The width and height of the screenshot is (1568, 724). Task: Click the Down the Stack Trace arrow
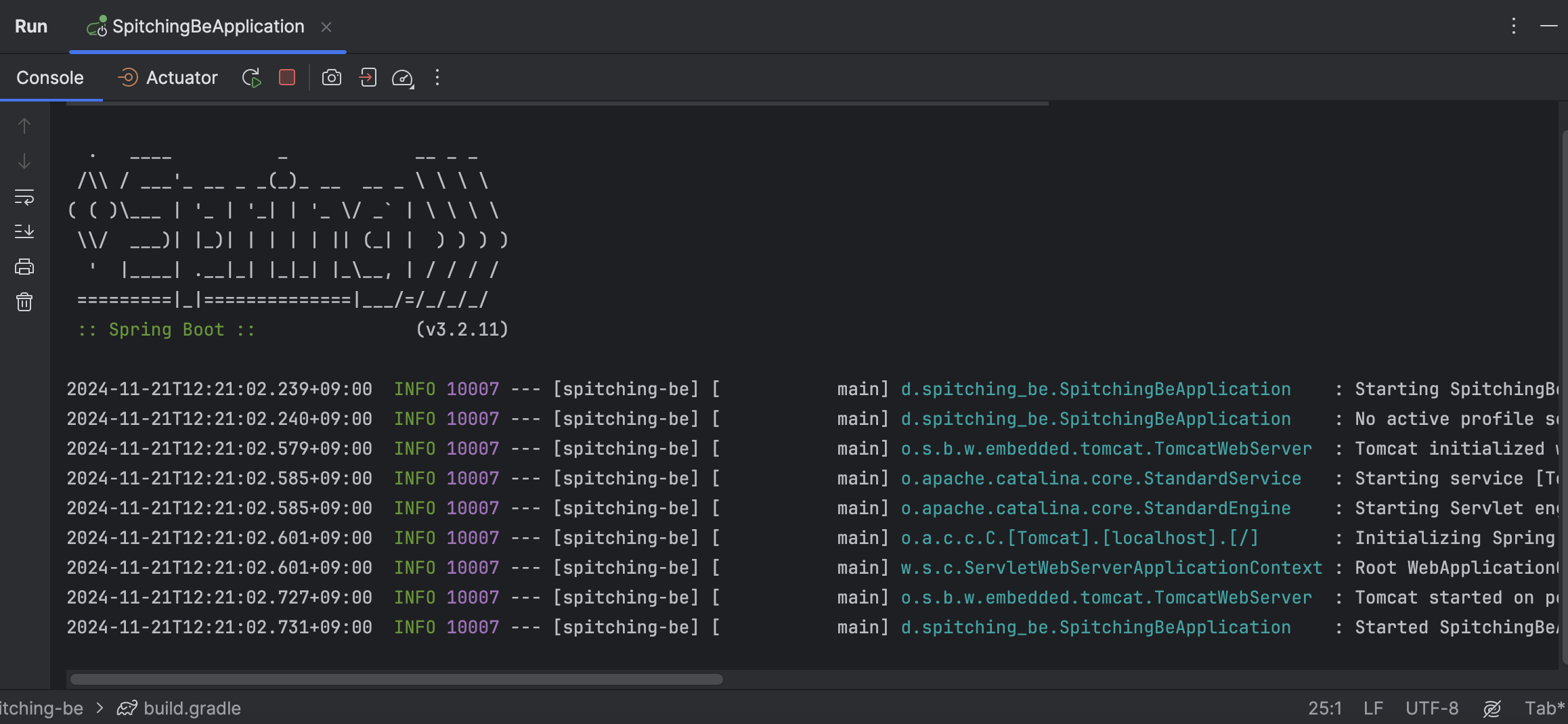click(24, 161)
